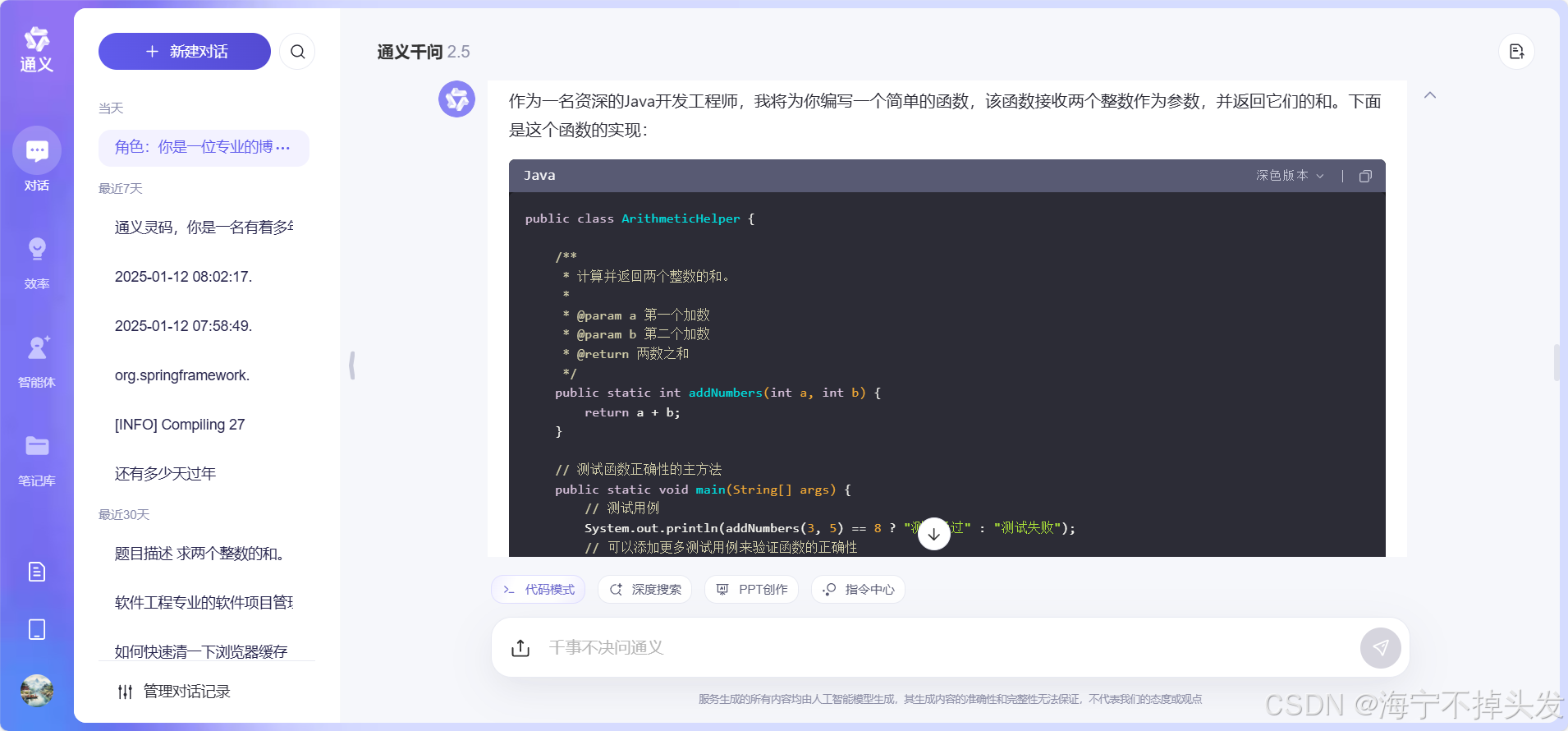Click the 通义千问 2.5 model title
This screenshot has width=1568, height=731.
[424, 52]
